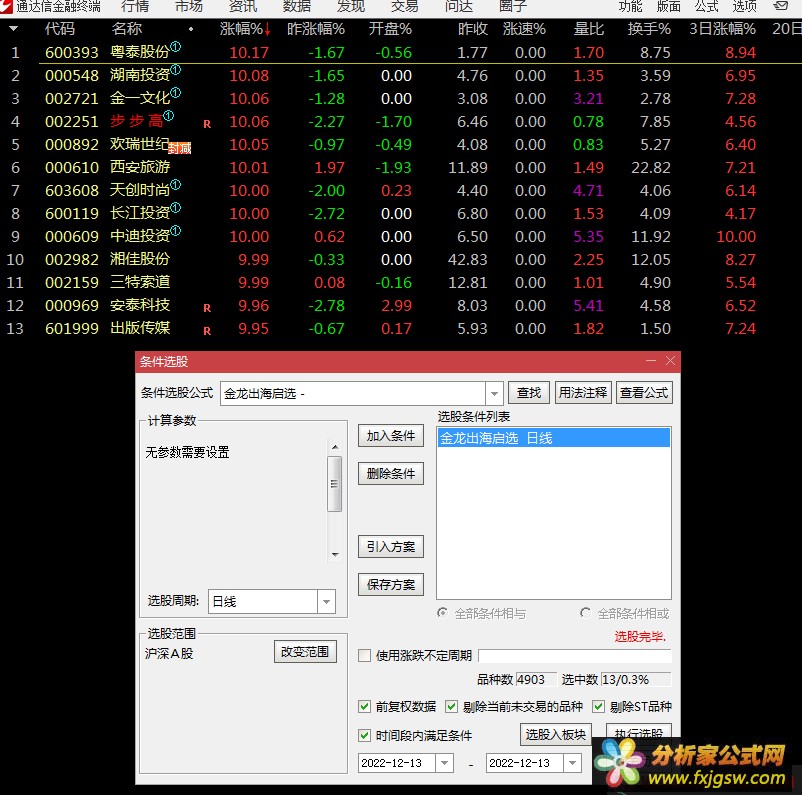The image size is (802, 795).
Task: Open the 选项 menu
Action: pyautogui.click(x=745, y=6)
